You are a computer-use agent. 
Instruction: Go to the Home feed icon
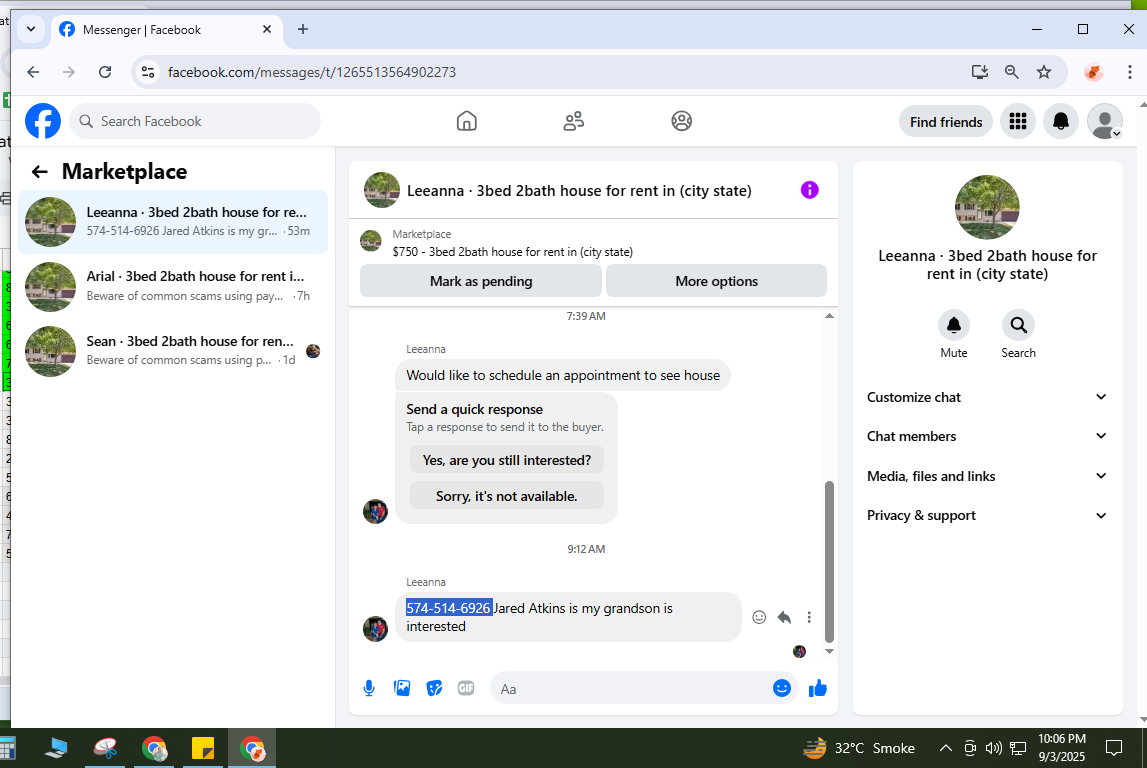coord(467,121)
